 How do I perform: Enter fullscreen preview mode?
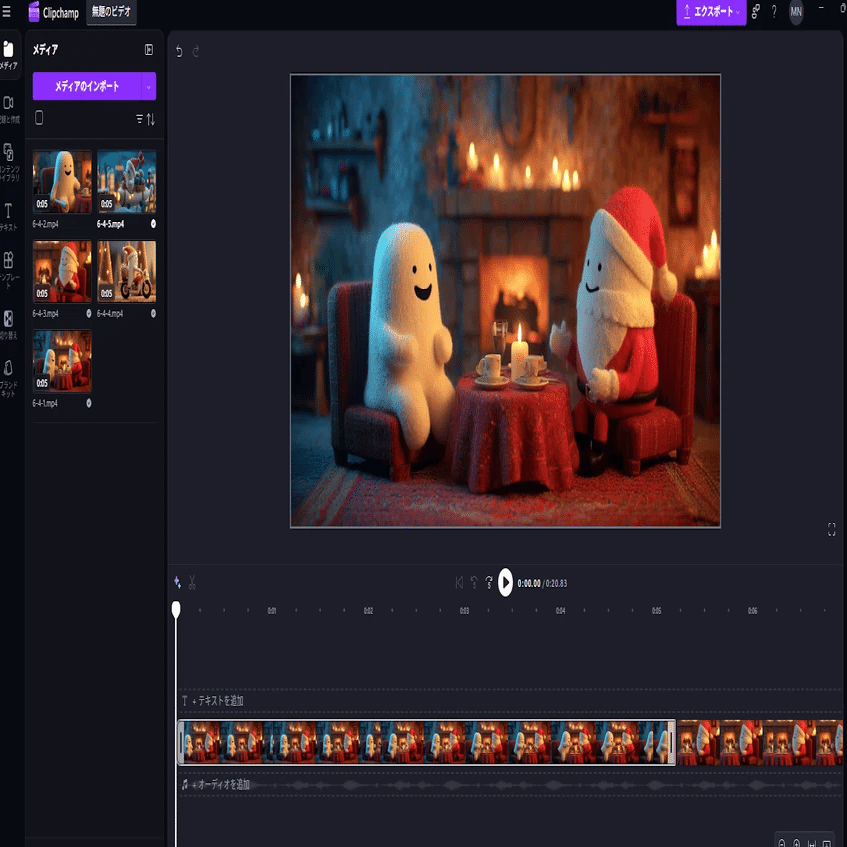point(831,529)
